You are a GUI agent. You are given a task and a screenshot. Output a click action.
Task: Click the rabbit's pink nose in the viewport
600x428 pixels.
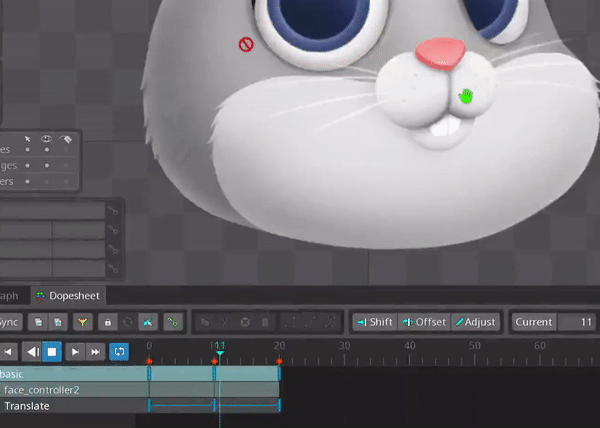click(x=440, y=53)
